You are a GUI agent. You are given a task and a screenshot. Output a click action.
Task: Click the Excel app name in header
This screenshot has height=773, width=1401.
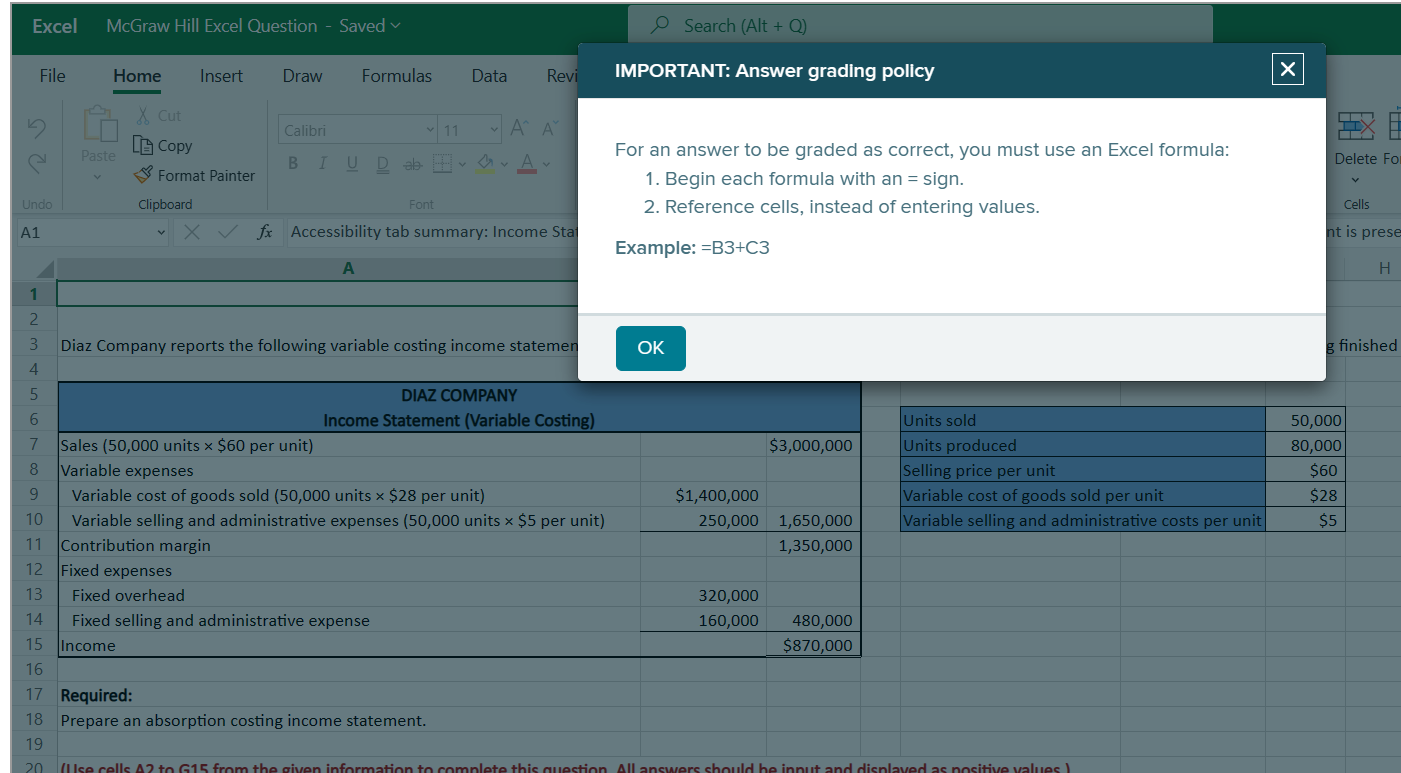point(55,26)
